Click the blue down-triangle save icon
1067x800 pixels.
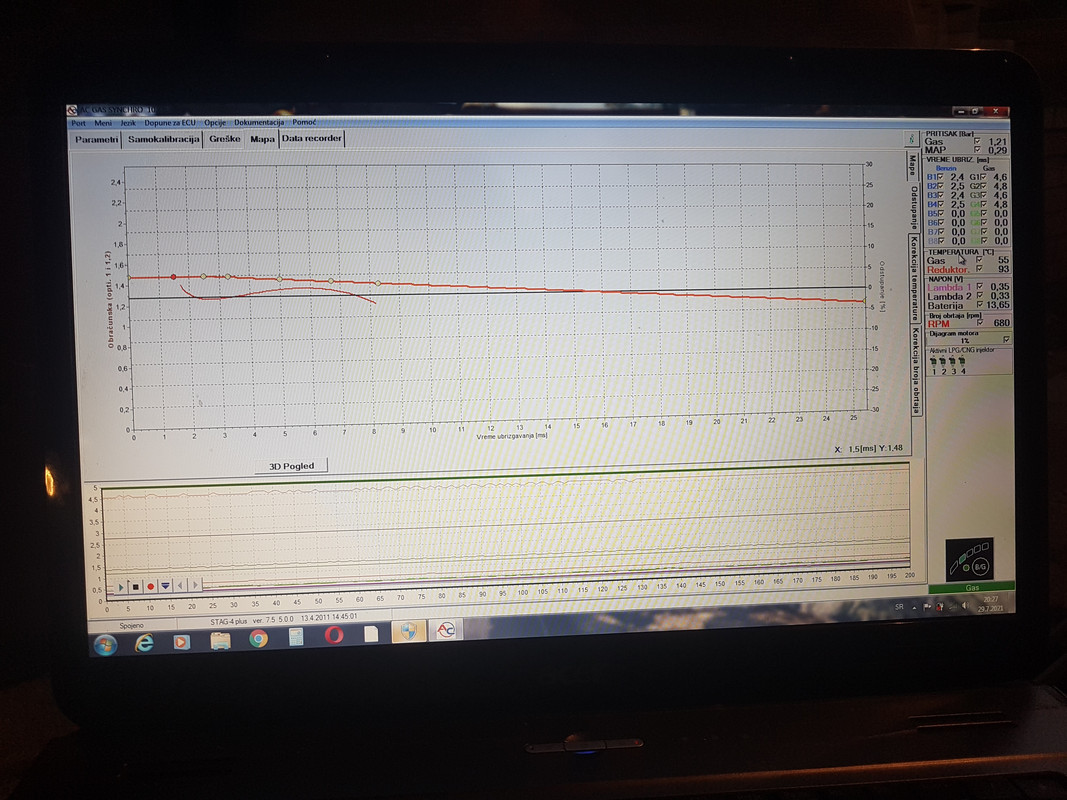165,586
